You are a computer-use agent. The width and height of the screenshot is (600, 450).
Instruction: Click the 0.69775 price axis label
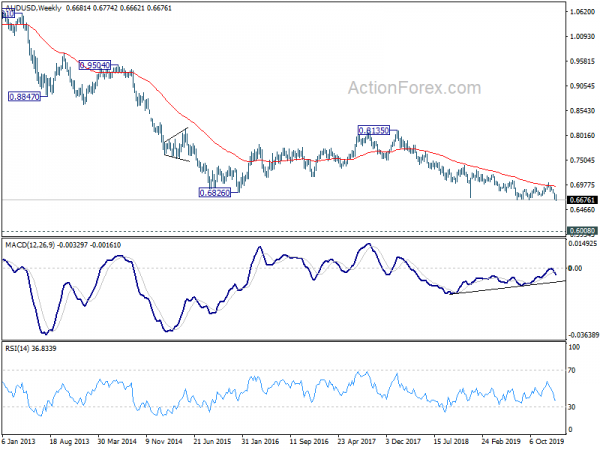(x=582, y=185)
